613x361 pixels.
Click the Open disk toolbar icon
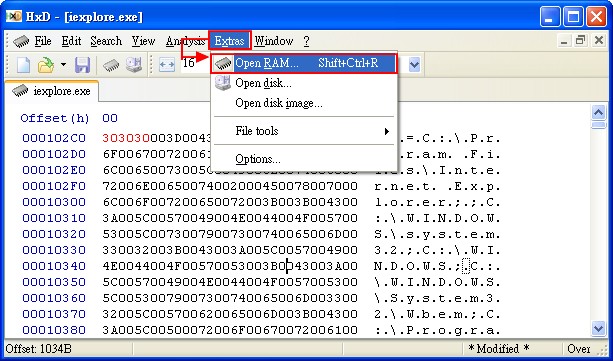(134, 65)
